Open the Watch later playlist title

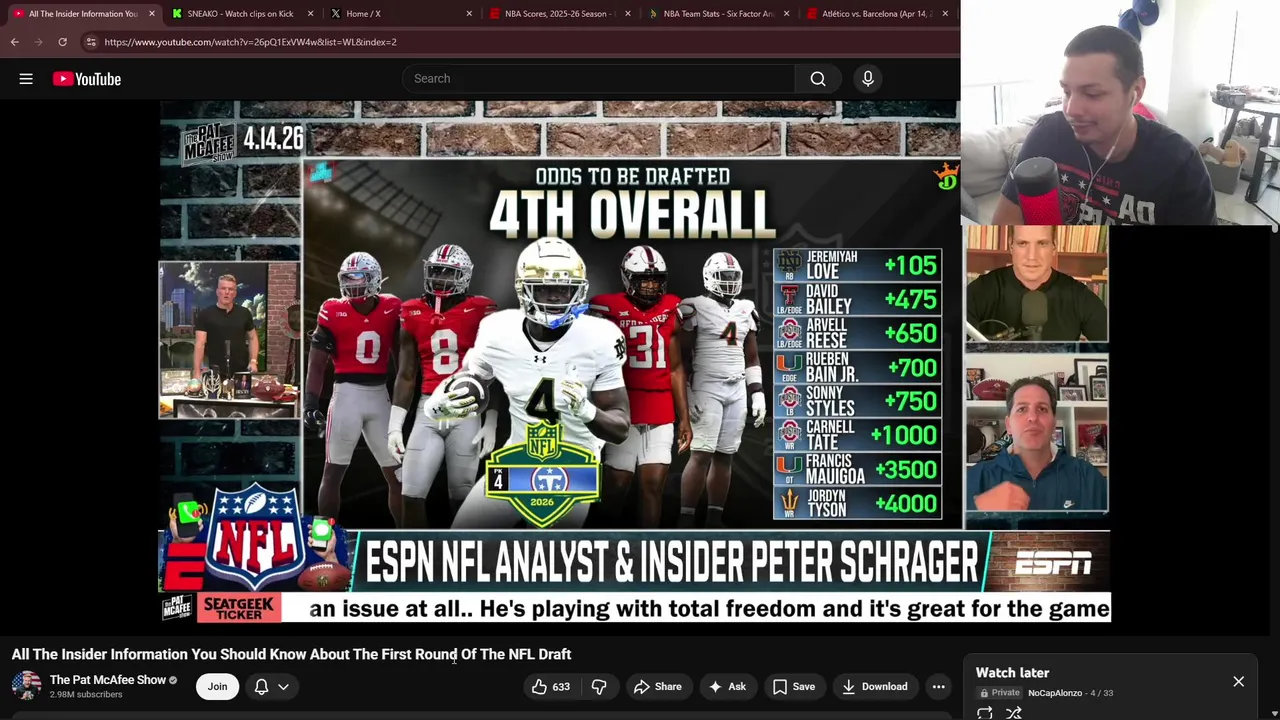[x=1012, y=673]
